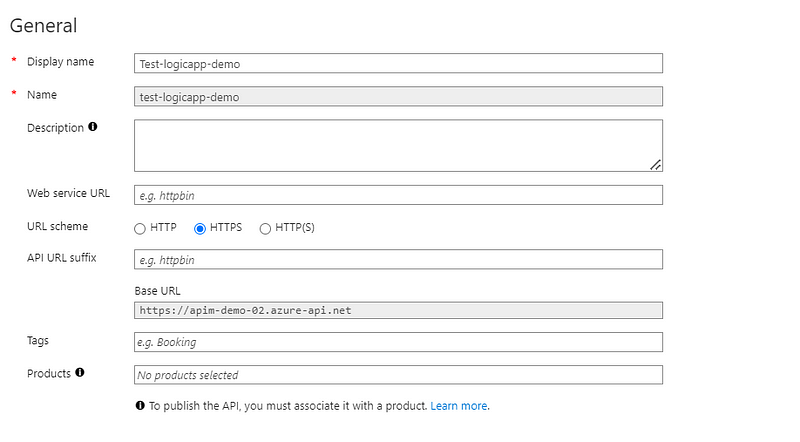Select the HTTPS URL scheme radio button
Screen dimensions: 800x442
pyautogui.click(x=200, y=229)
